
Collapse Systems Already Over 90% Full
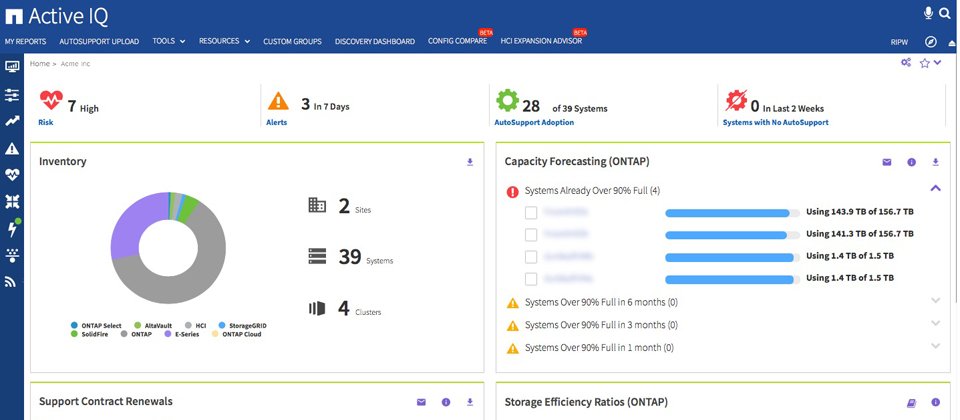pos(935,189)
